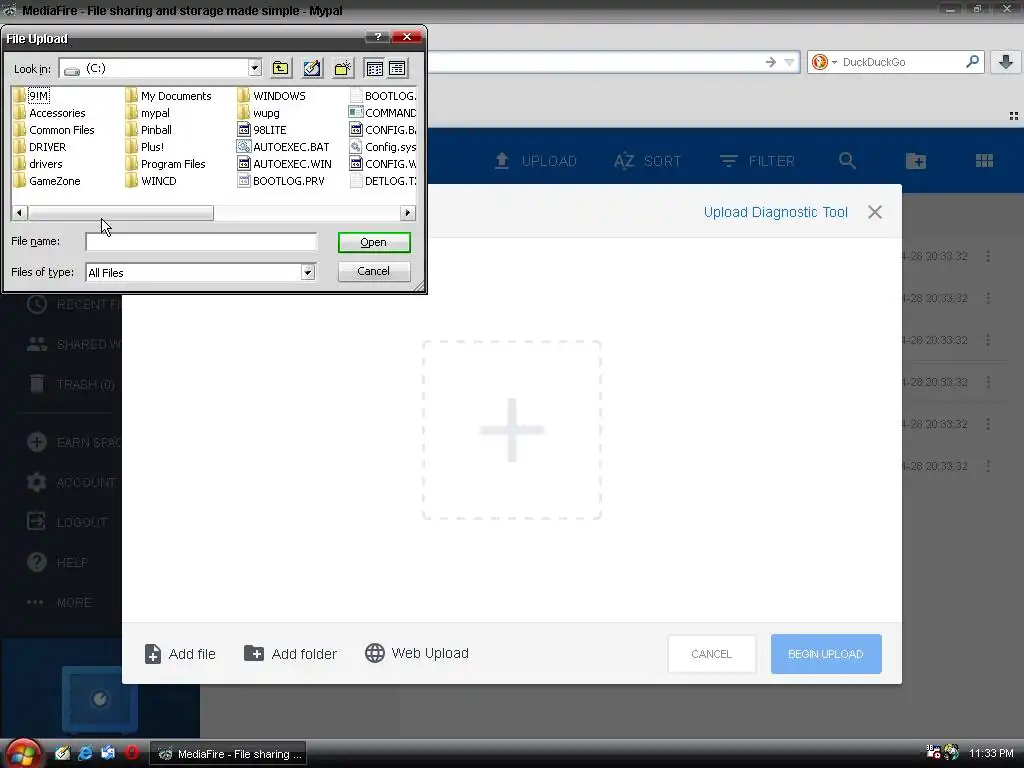The height and width of the screenshot is (768, 1024).
Task: Switch to Details view in File Upload
Action: tap(397, 68)
